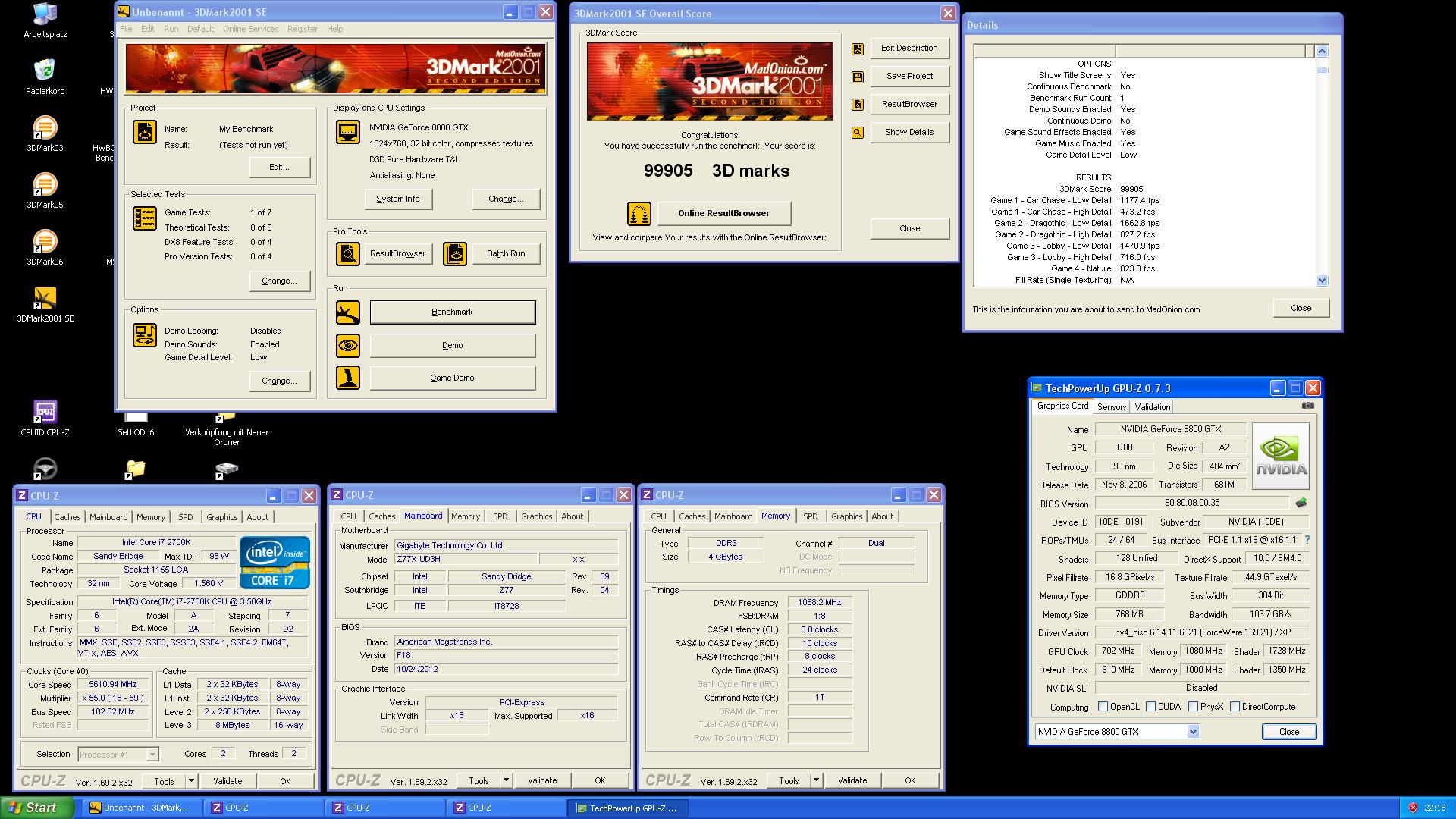Open the Processor #1 selection dropdown
Screen dimensions: 1456x819
tap(152, 755)
